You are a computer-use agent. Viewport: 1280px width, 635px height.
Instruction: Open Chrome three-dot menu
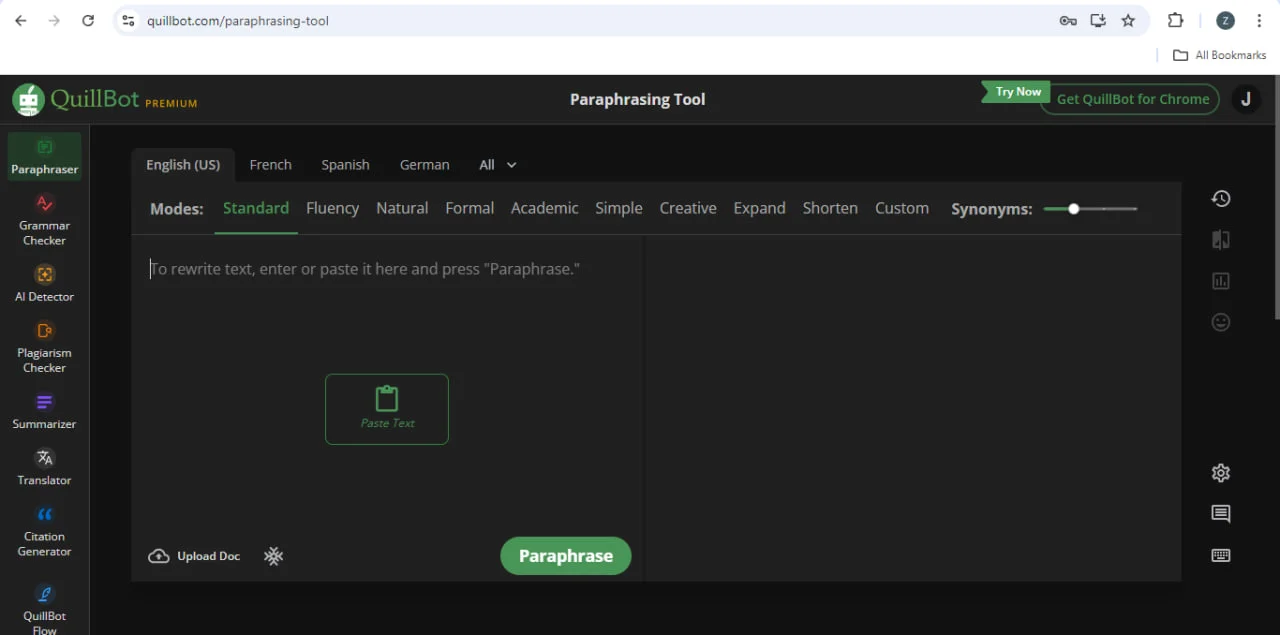point(1258,20)
